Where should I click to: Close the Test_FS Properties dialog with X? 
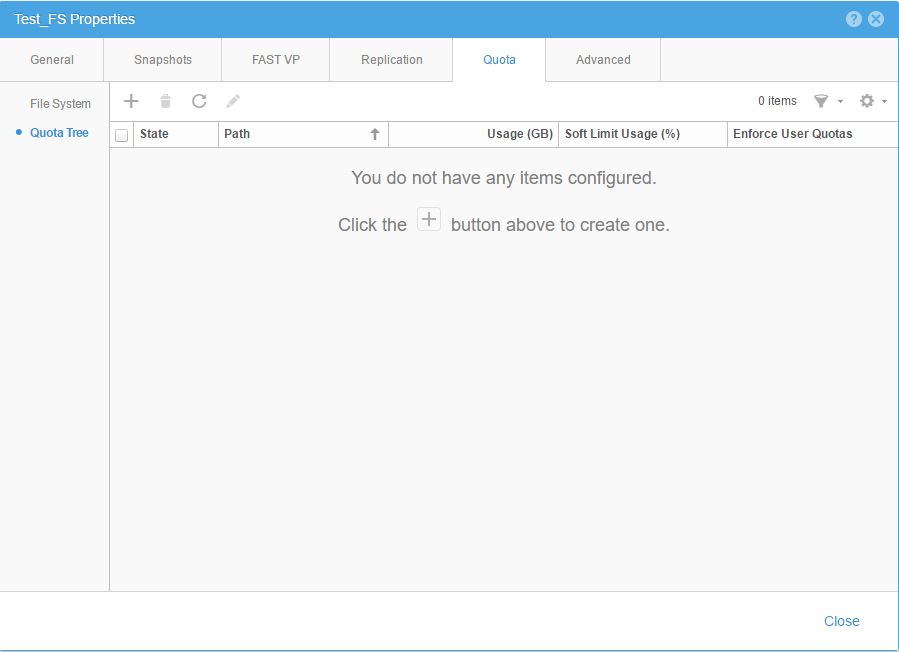(876, 19)
